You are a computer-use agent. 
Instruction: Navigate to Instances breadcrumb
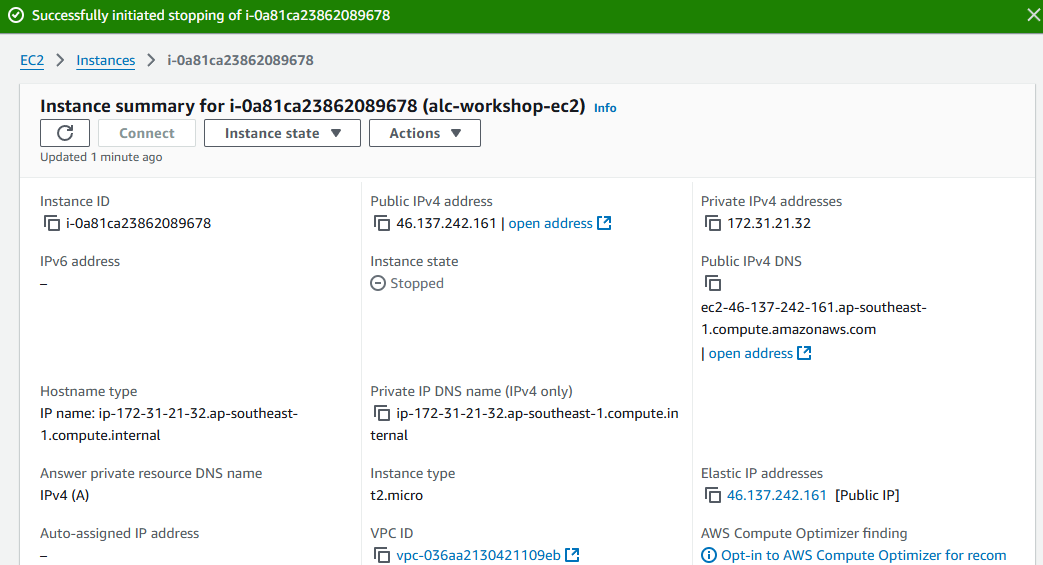(x=105, y=60)
